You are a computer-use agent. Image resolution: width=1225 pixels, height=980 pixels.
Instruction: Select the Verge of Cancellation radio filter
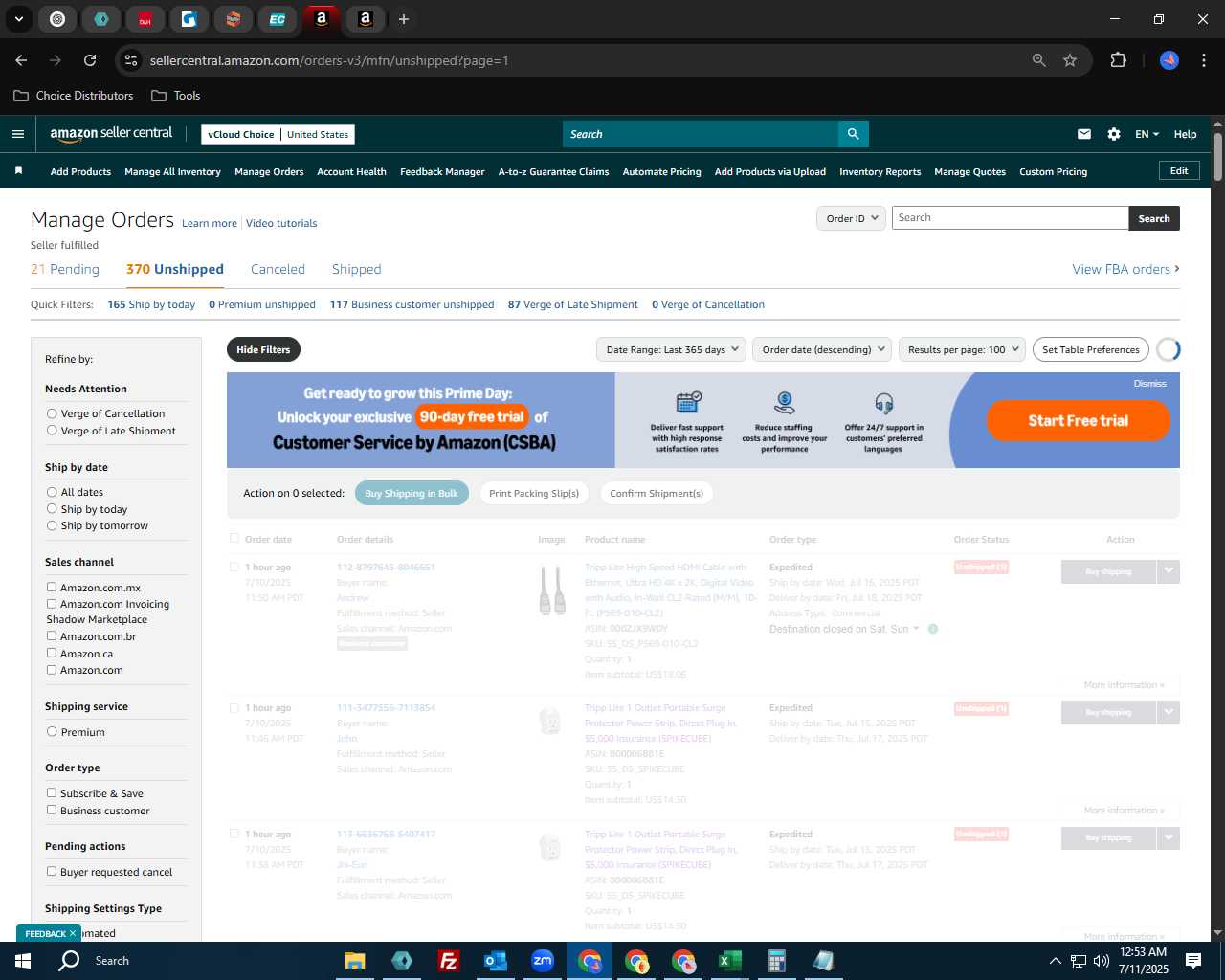52,413
